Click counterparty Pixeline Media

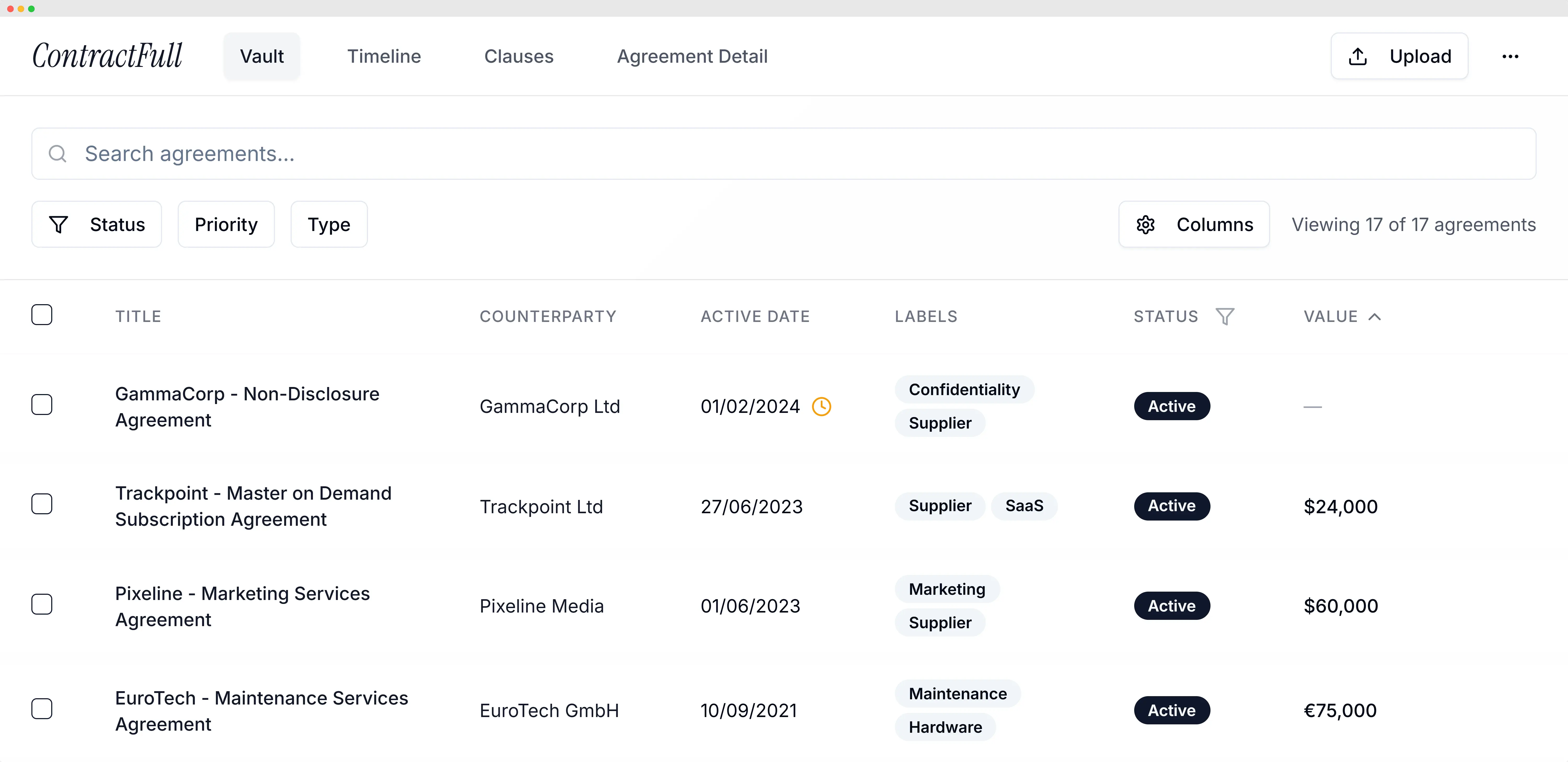coord(542,606)
